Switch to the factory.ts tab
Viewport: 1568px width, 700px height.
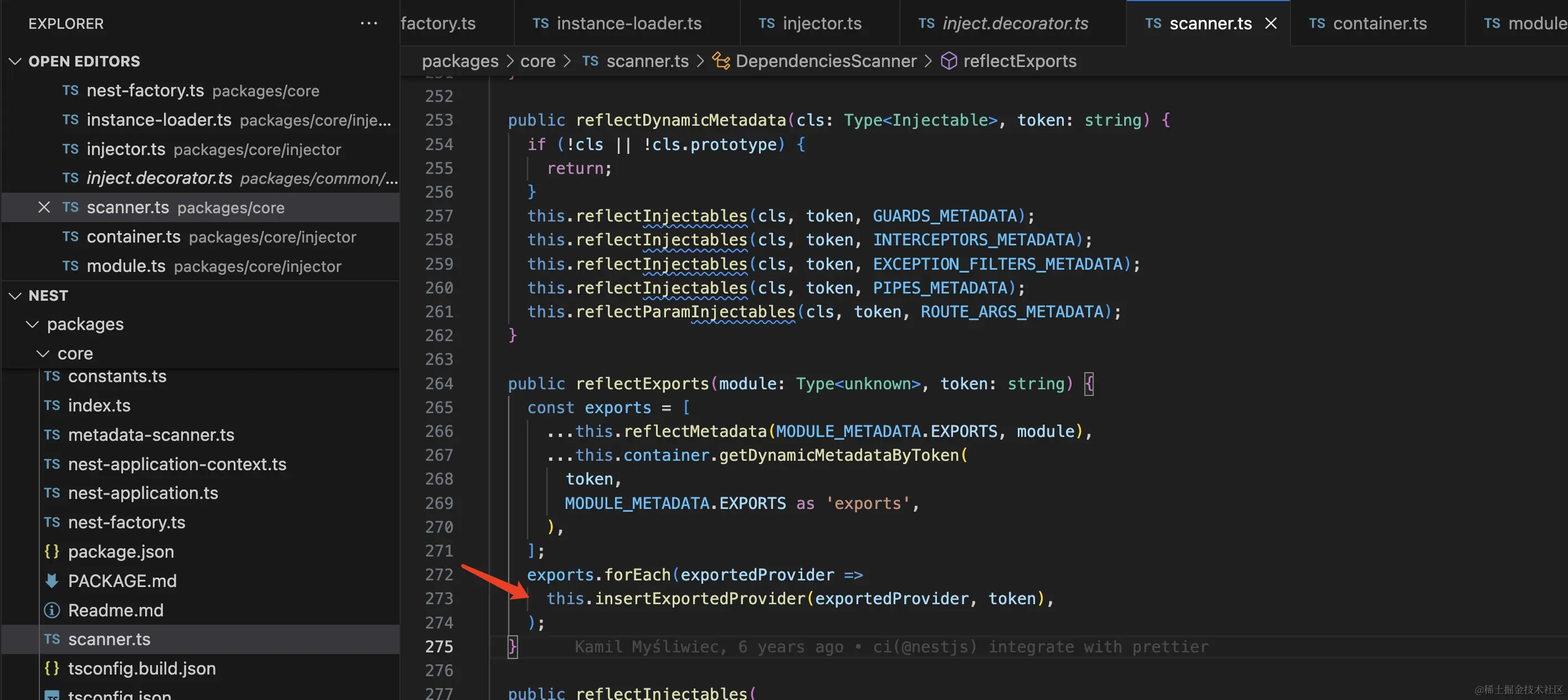[457, 23]
